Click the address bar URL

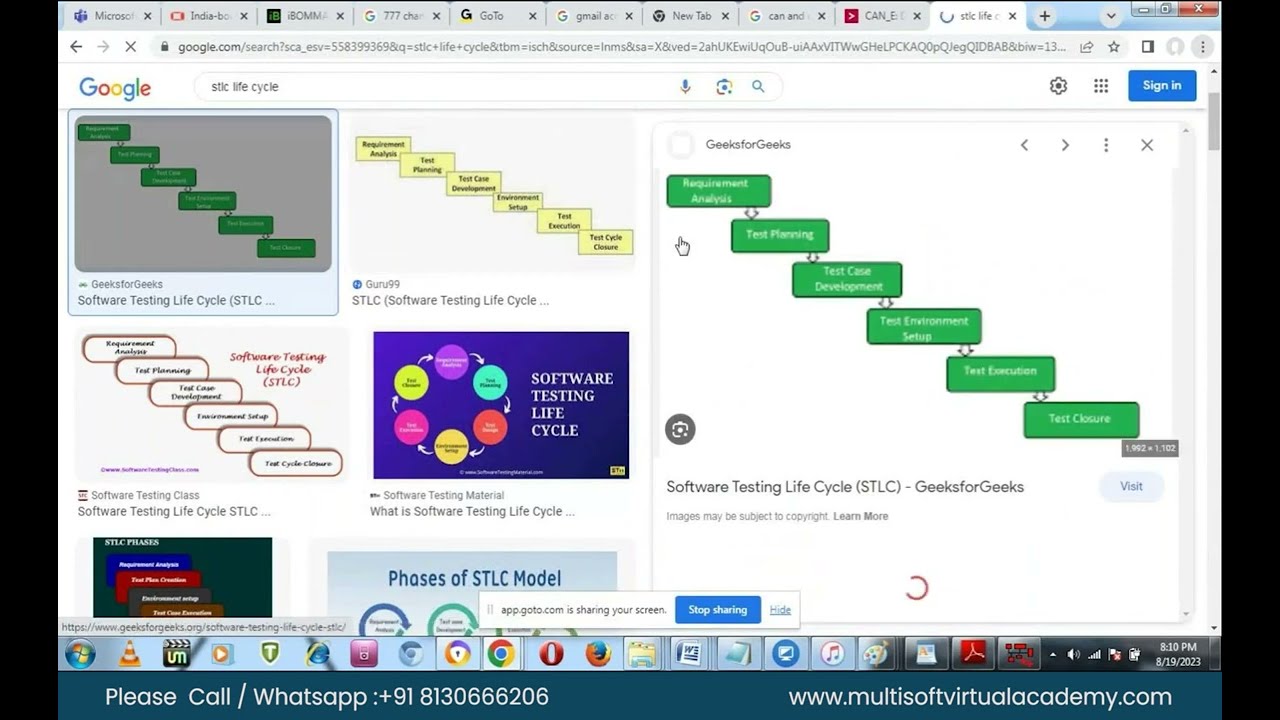point(621,47)
